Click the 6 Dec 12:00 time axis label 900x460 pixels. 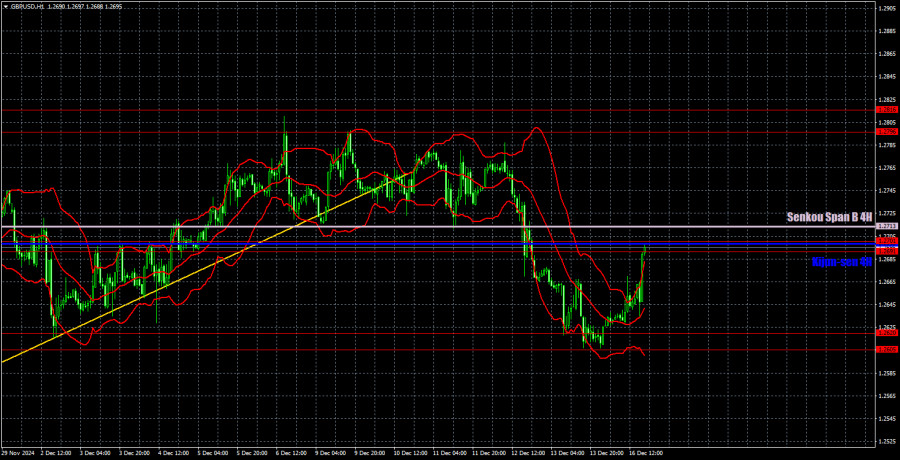[x=290, y=454]
